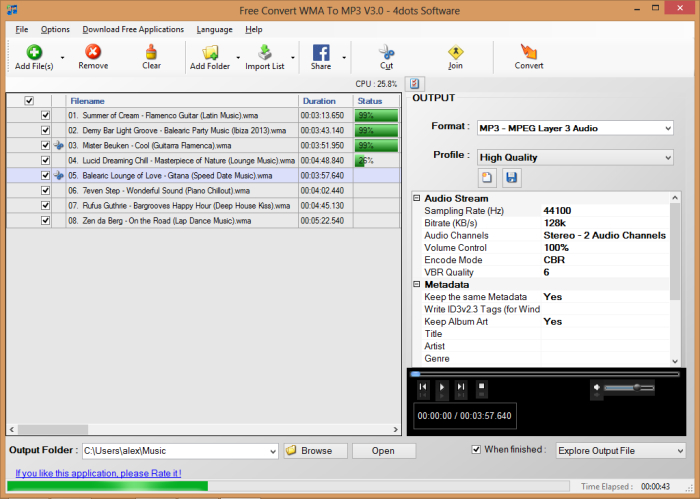The image size is (700, 499).
Task: Click the save profile floppy disk icon
Action: pyautogui.click(x=511, y=177)
